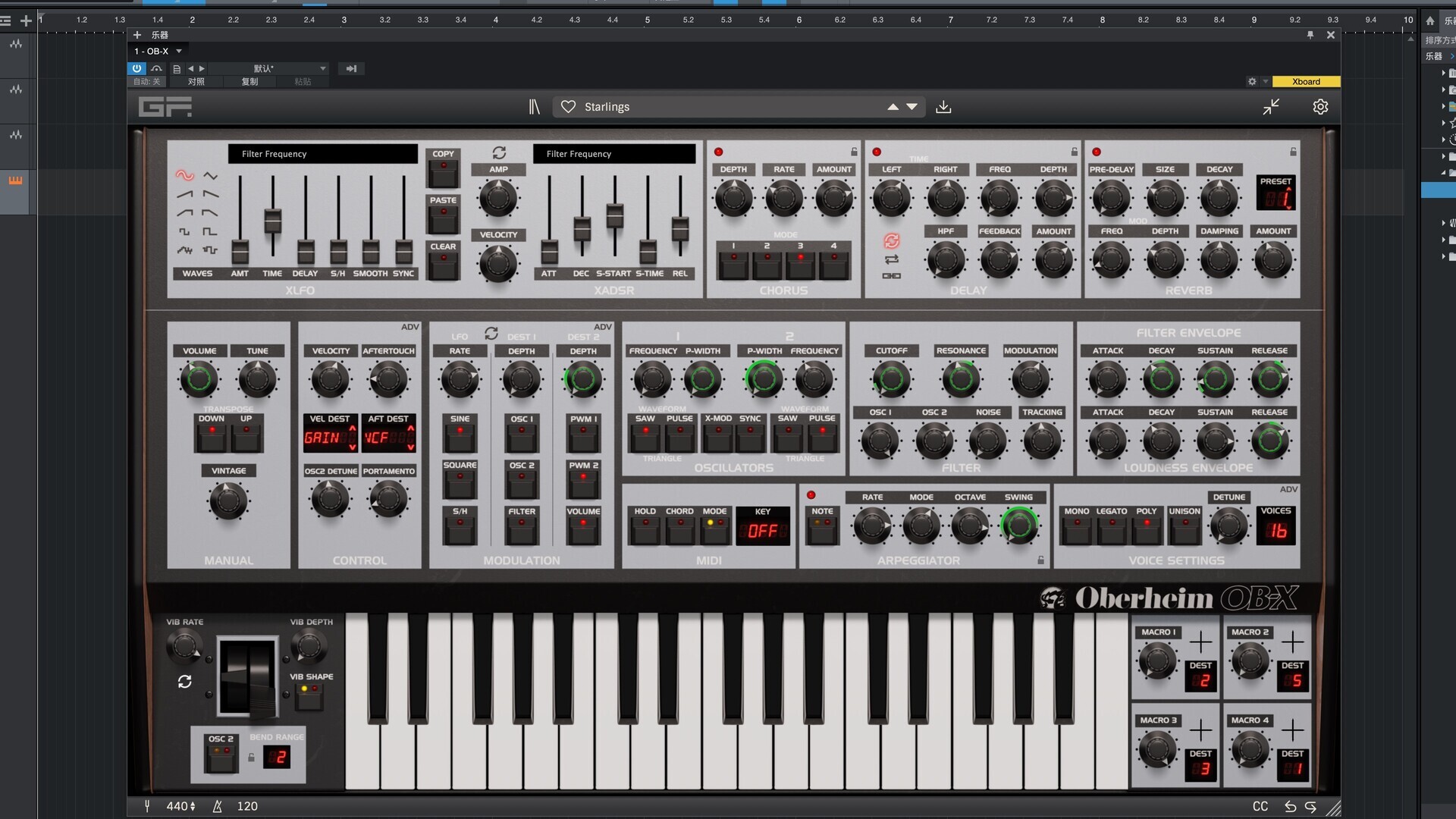Screen dimensions: 1456x819
Task: Add a destination to Macro 4 plus
Action: (x=1293, y=730)
